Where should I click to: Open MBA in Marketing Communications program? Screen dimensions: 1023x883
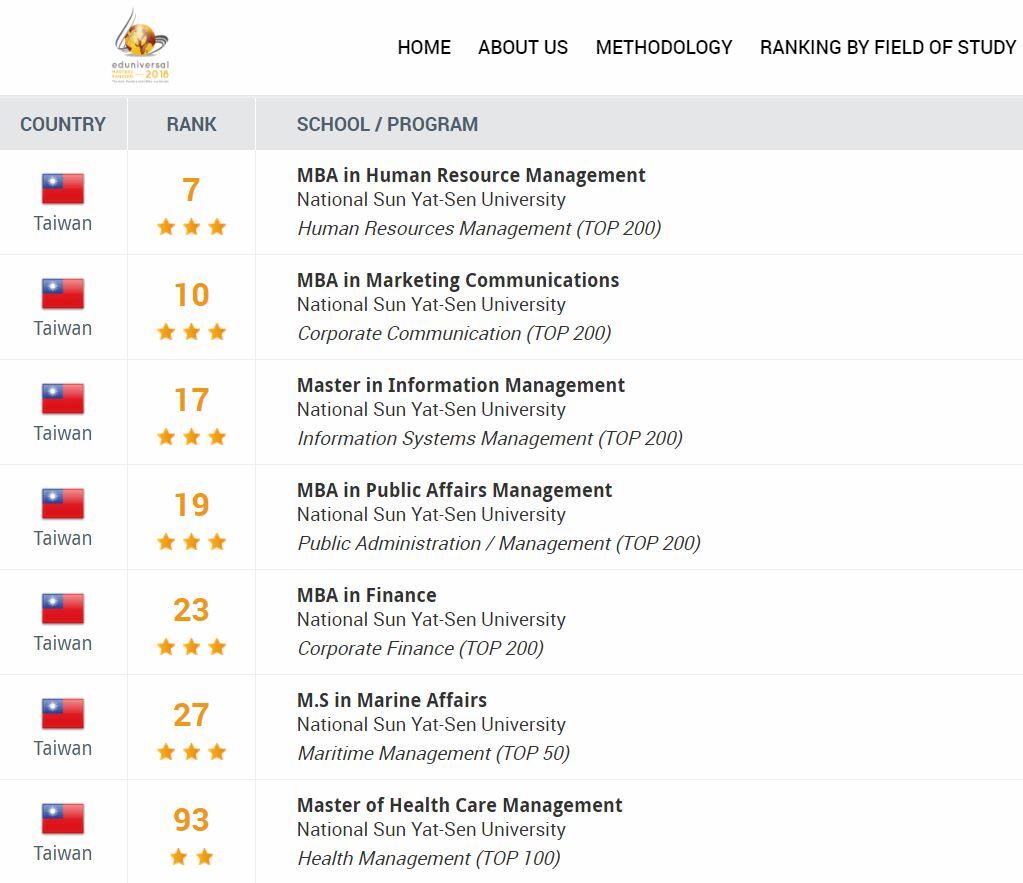tap(457, 280)
